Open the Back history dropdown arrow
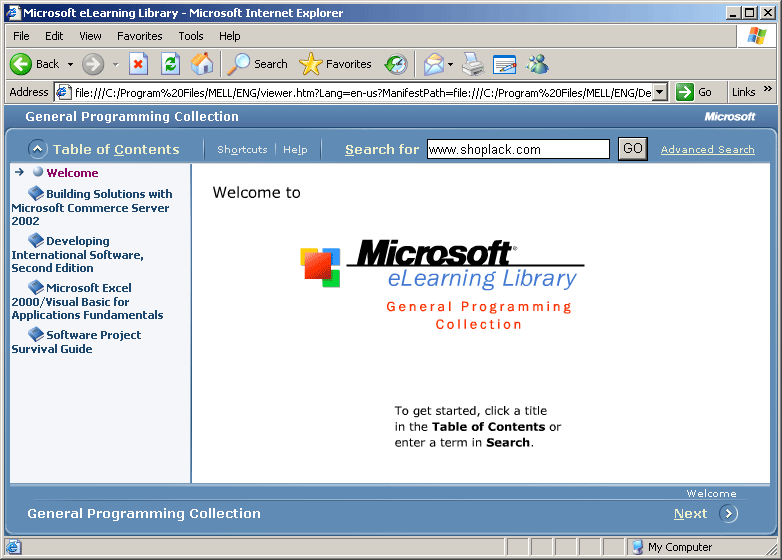Screen dimensions: 782x560 click(70, 64)
